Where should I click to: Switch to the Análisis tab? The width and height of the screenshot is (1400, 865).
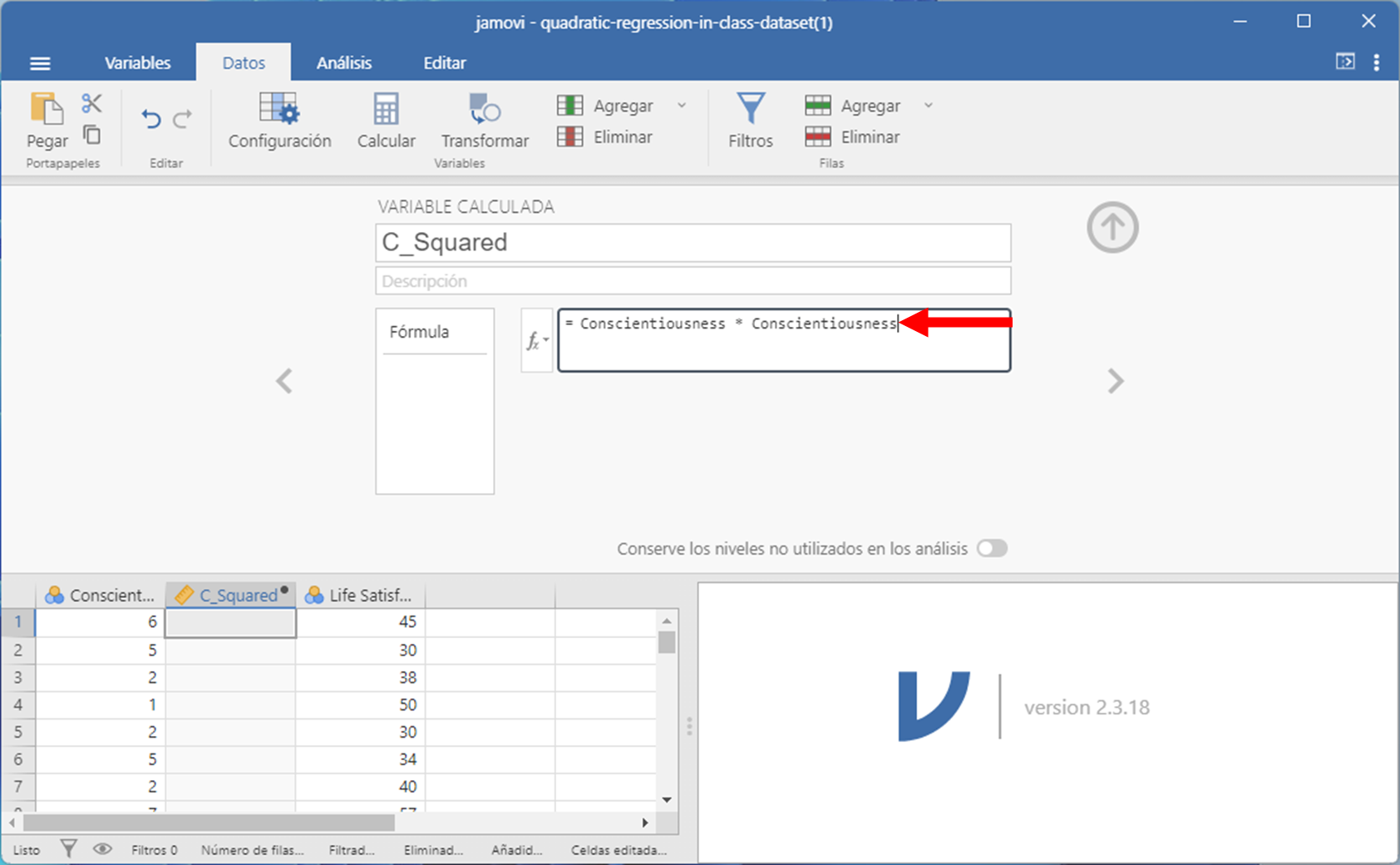343,63
